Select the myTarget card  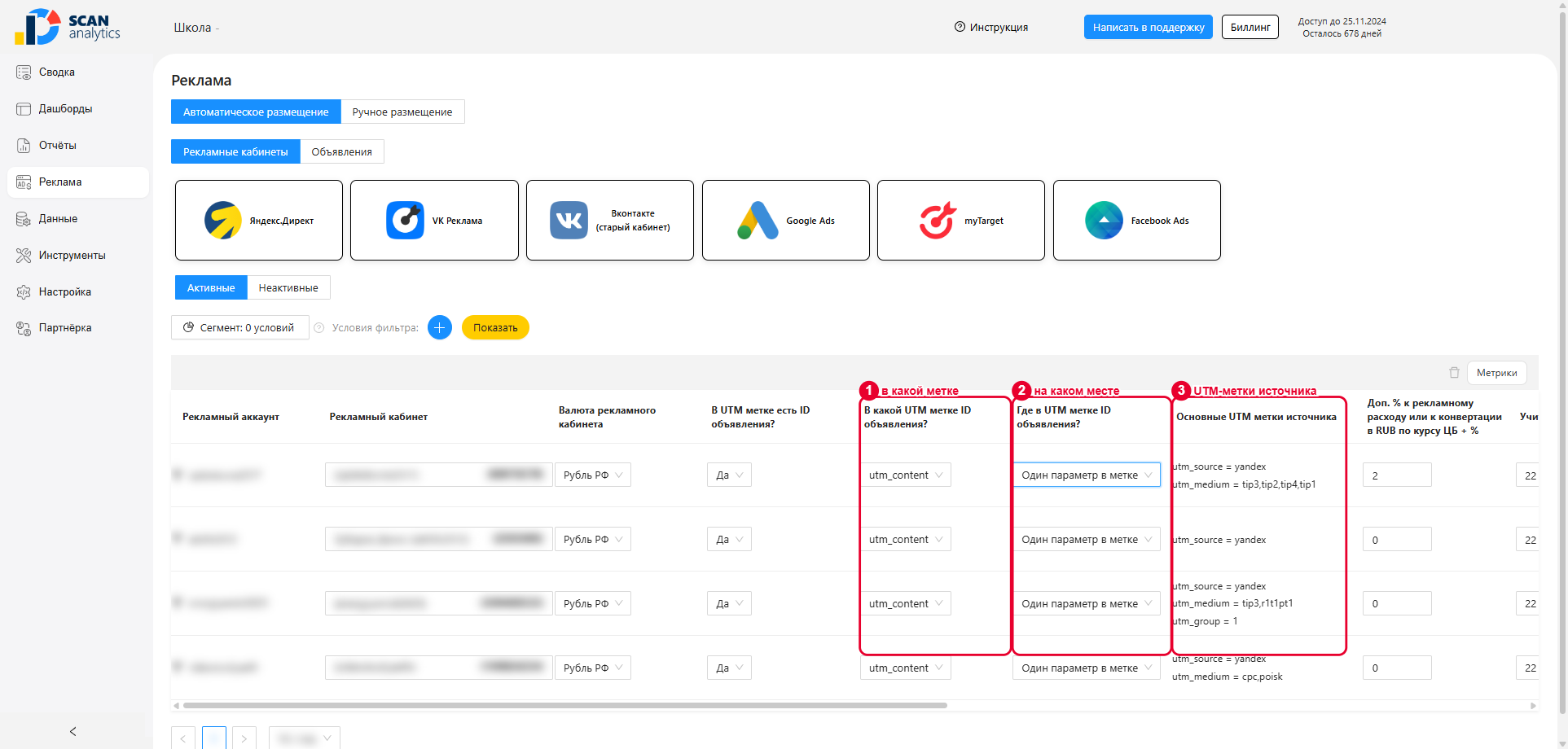pyautogui.click(x=961, y=221)
